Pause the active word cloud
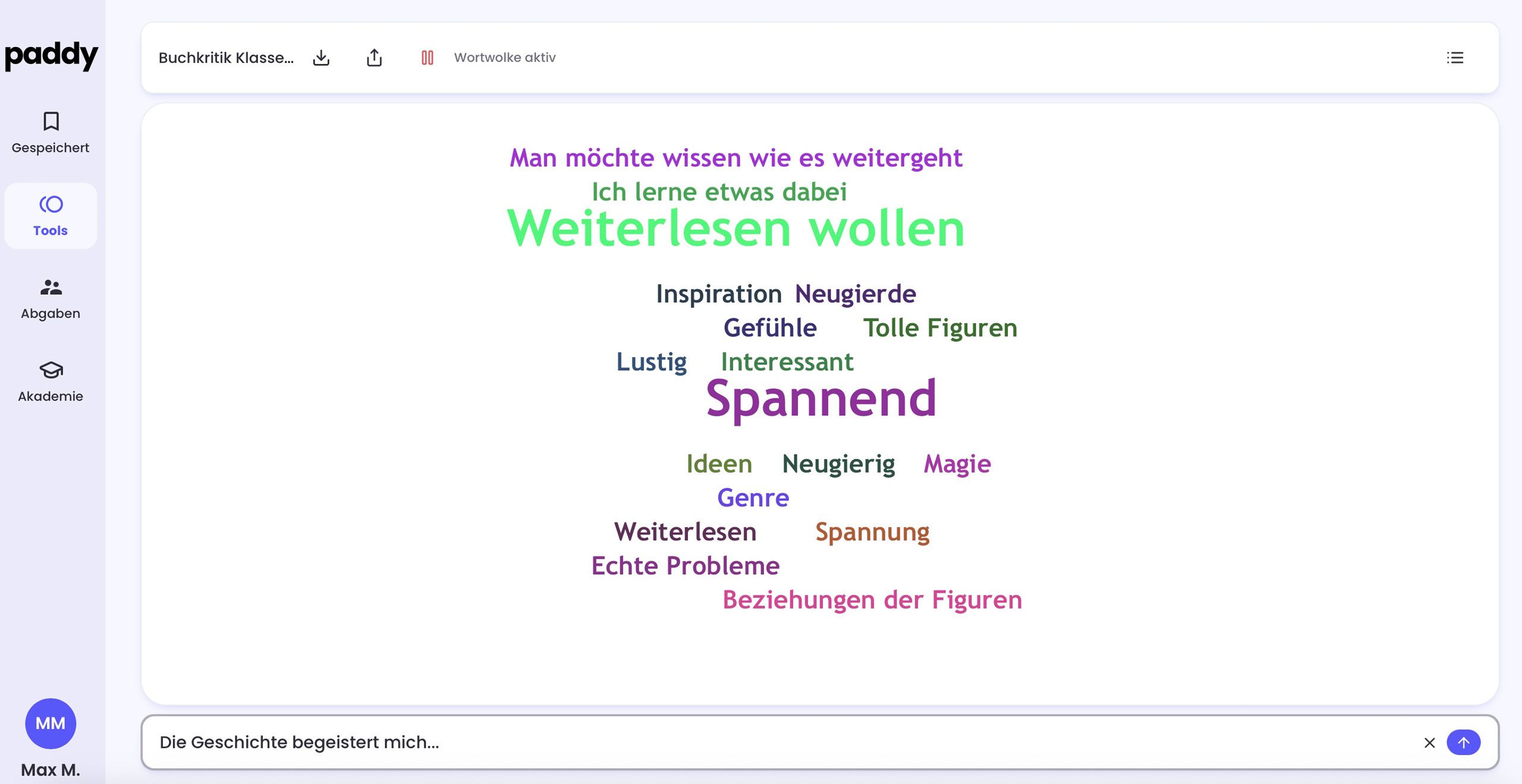This screenshot has width=1522, height=784. [427, 58]
